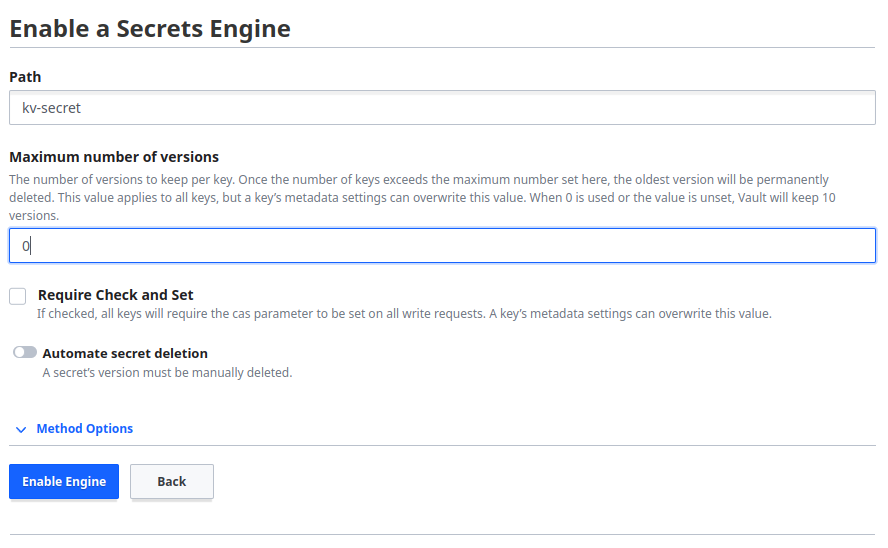Open the Method Options section title
The height and width of the screenshot is (548, 888).
pyautogui.click(x=85, y=429)
